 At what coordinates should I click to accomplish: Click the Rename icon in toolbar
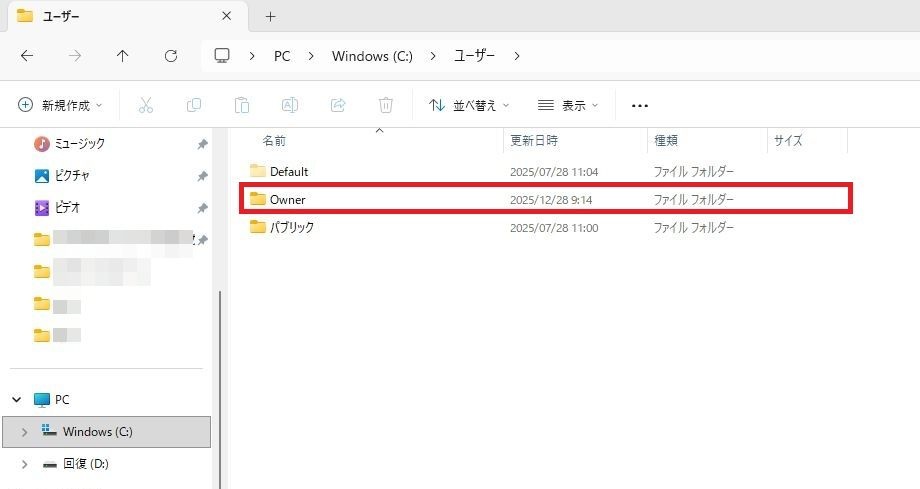[x=289, y=105]
